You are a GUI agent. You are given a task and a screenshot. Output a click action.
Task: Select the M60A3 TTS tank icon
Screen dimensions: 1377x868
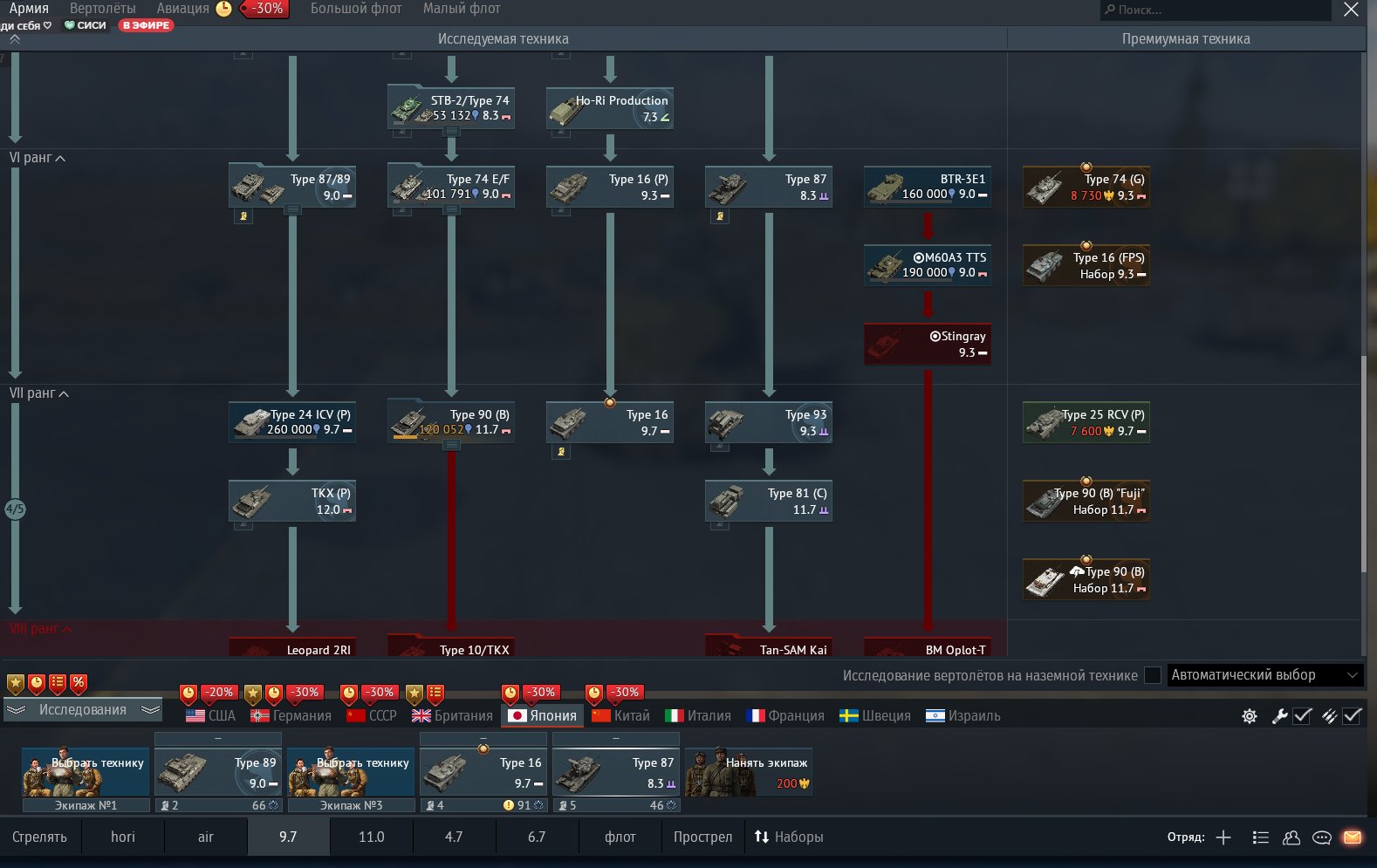(885, 266)
